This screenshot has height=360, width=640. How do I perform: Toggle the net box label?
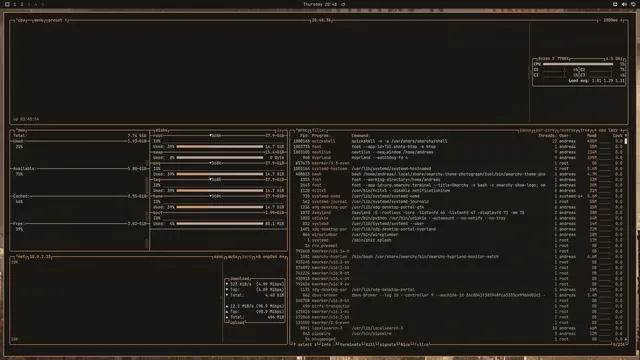(x=20, y=257)
